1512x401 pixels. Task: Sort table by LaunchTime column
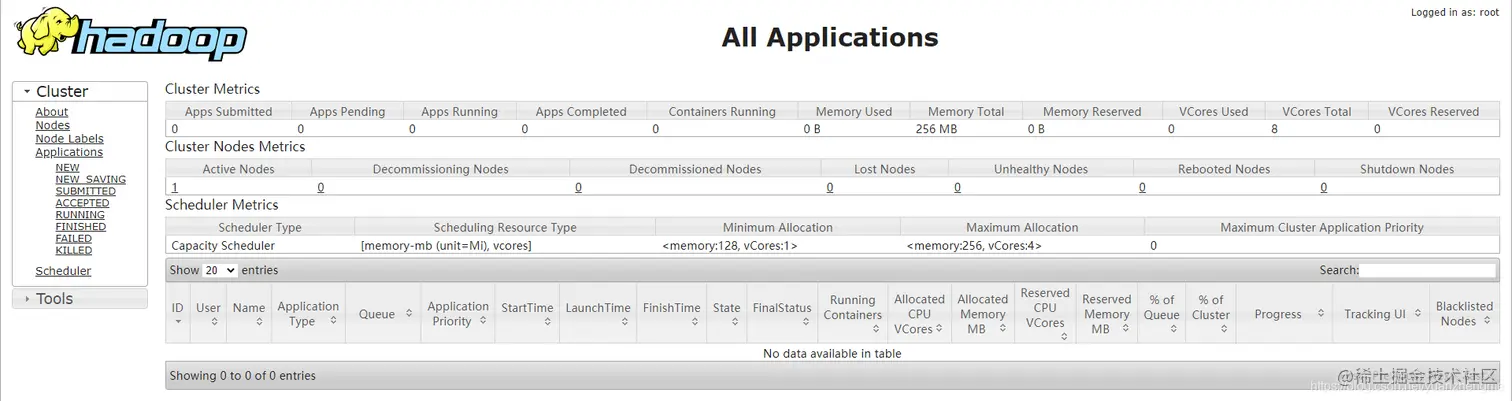pos(598,313)
